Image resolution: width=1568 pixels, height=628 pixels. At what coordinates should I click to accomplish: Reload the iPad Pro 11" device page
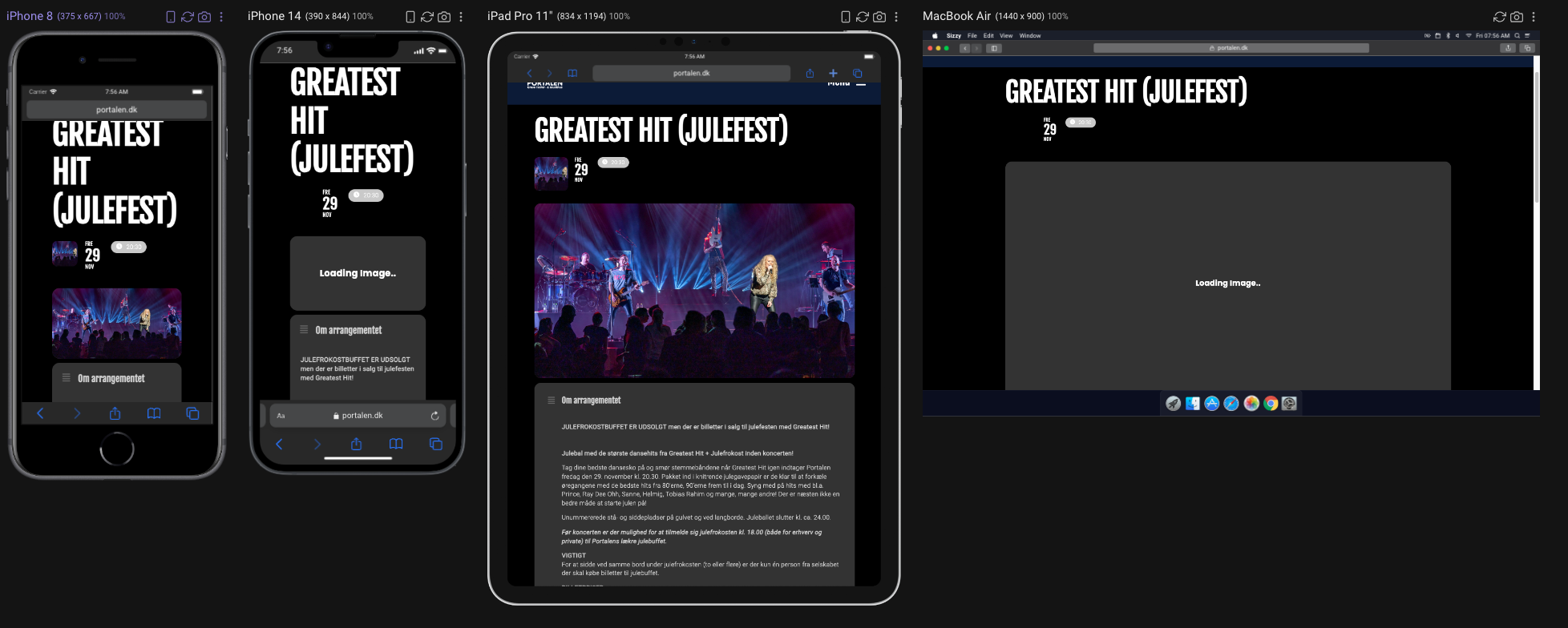(x=863, y=17)
